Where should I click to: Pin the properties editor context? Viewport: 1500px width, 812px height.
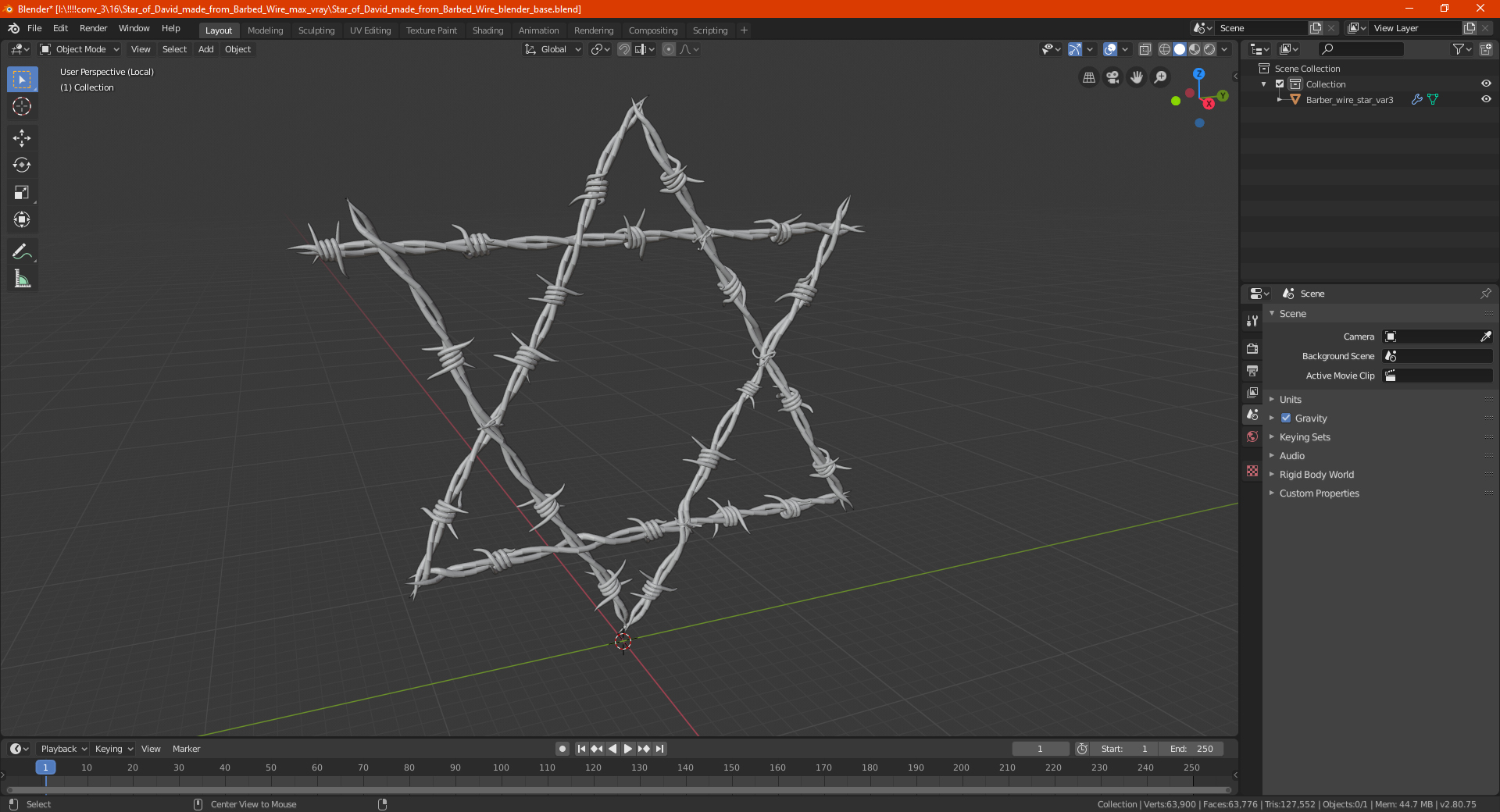point(1485,294)
